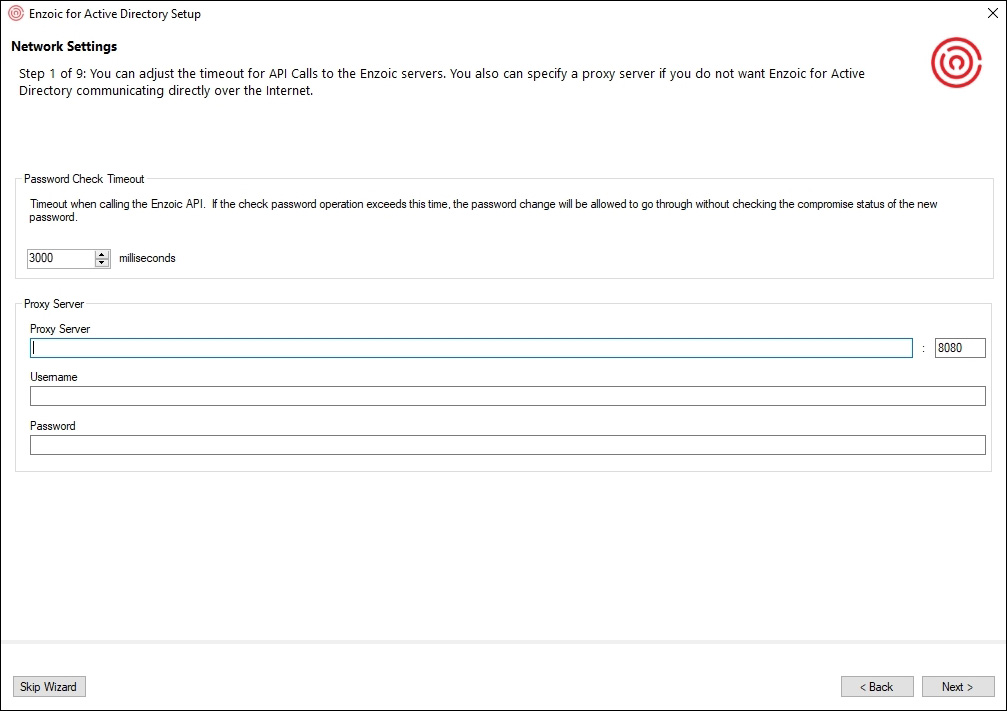
Task: Click the Password text box
Action: click(507, 445)
